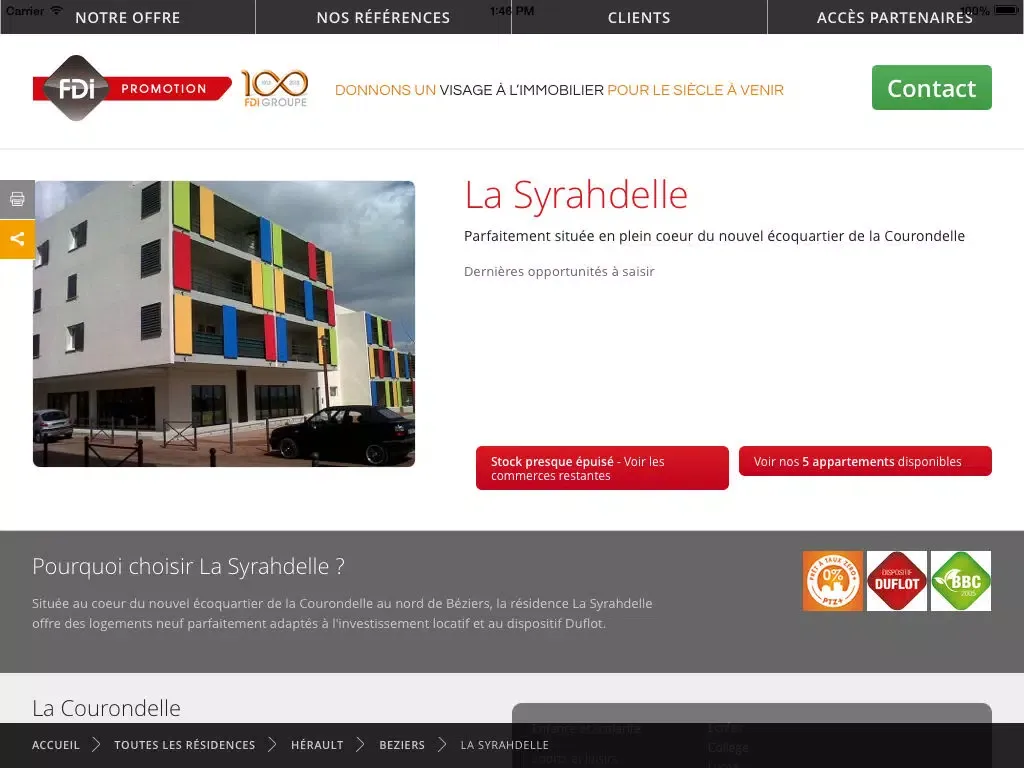Click the green Contact button

tap(931, 88)
